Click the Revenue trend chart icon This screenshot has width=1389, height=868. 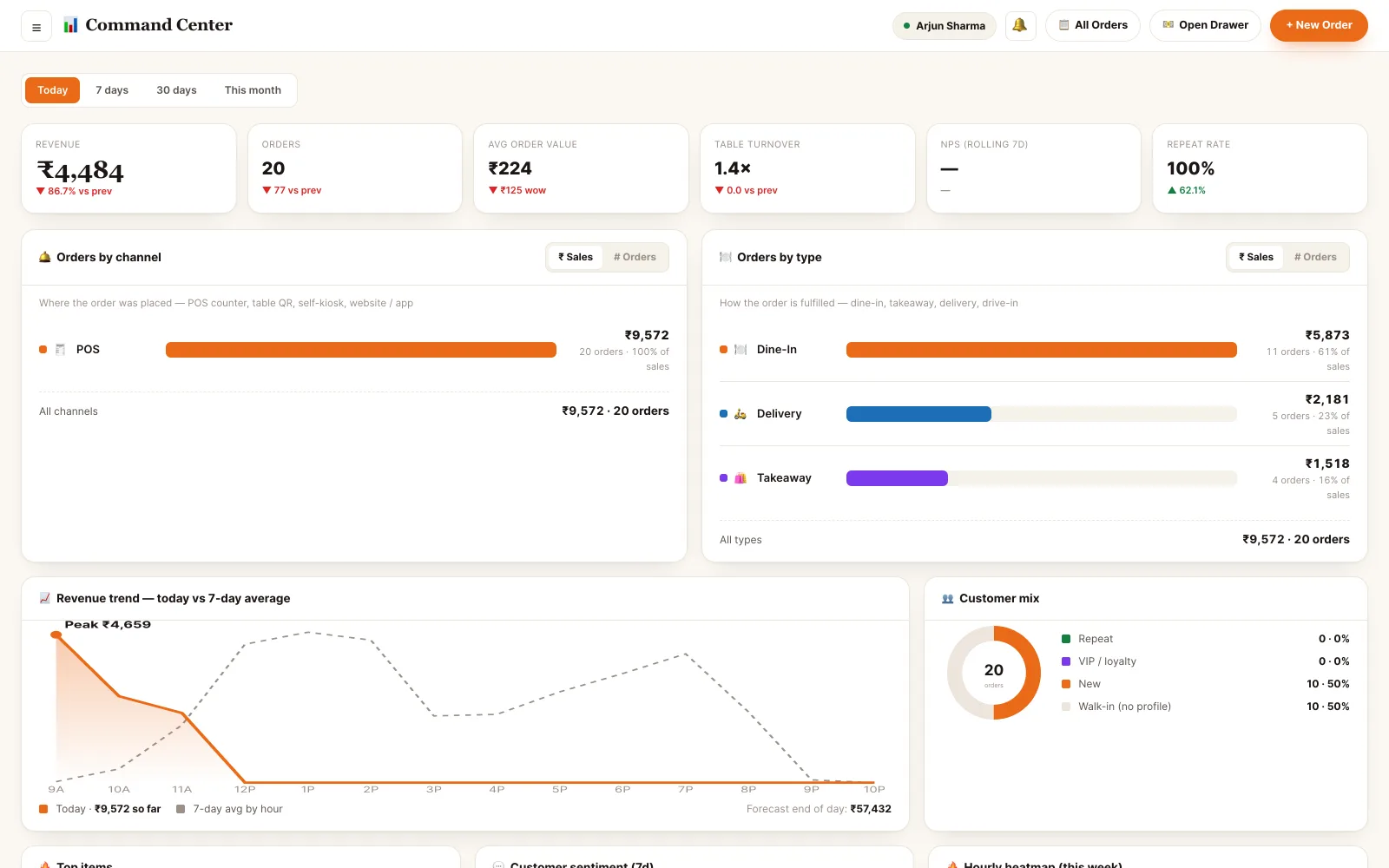[x=45, y=598]
